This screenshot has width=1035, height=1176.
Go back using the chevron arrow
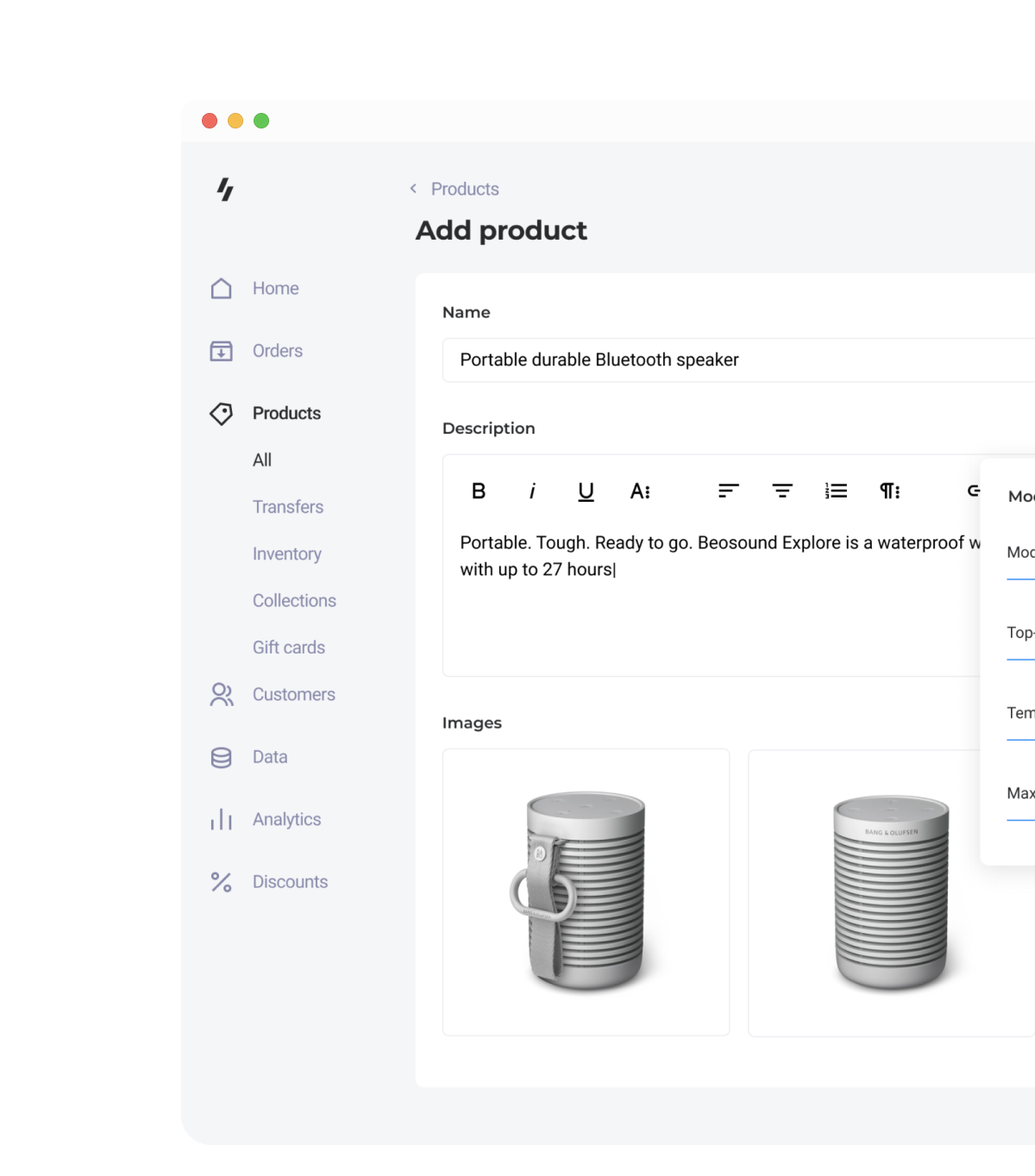(x=413, y=189)
